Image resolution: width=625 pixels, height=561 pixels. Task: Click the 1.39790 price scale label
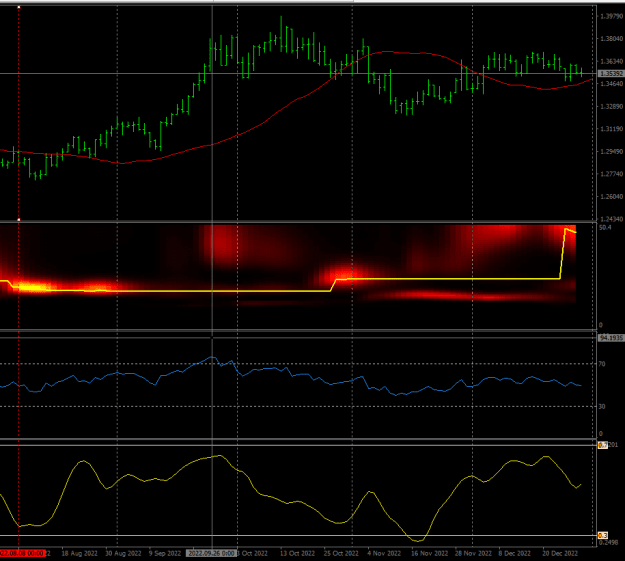coord(611,16)
